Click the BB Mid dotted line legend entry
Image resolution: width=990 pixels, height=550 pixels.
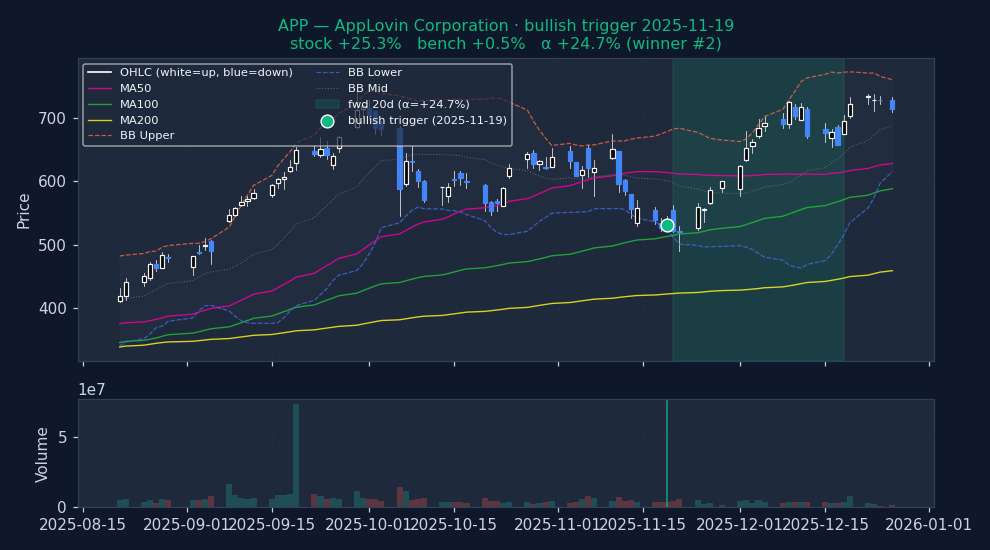(367, 88)
